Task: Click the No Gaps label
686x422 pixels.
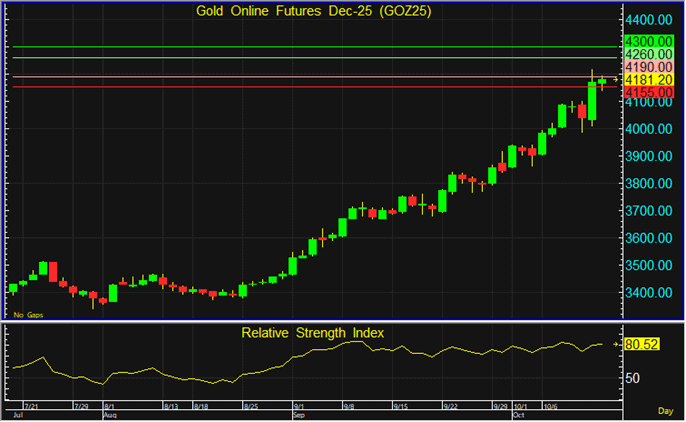Action: 27,315
